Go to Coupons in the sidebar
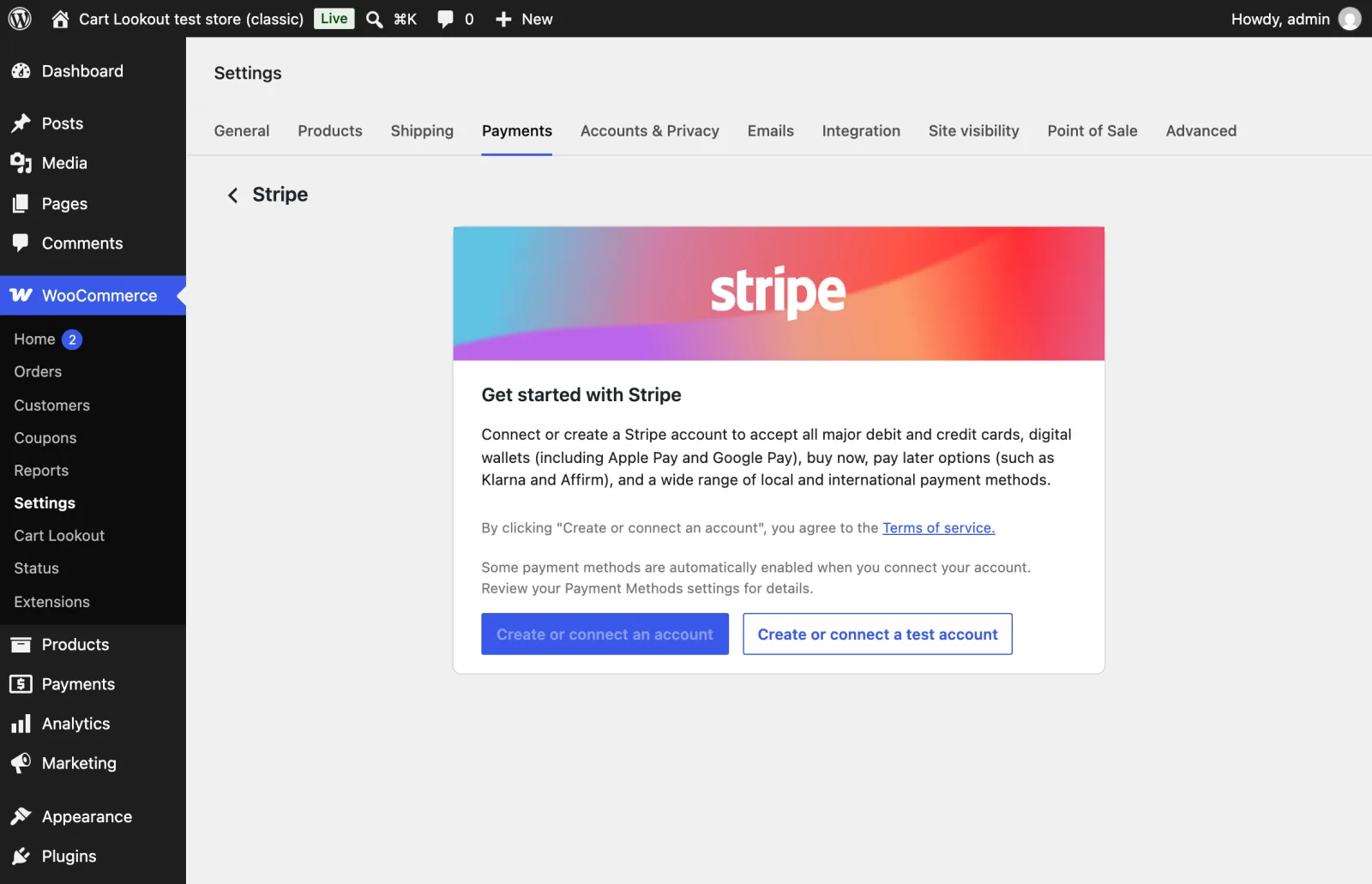This screenshot has width=1372, height=884. click(45, 437)
